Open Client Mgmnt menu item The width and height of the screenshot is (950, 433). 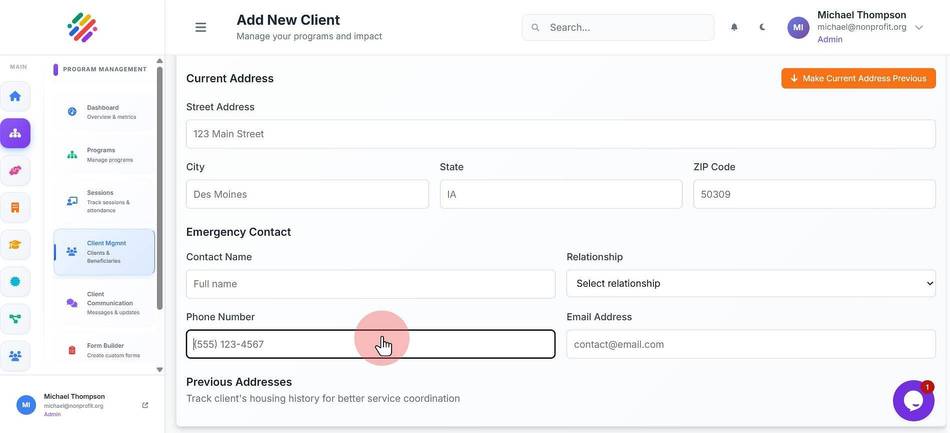tap(104, 252)
